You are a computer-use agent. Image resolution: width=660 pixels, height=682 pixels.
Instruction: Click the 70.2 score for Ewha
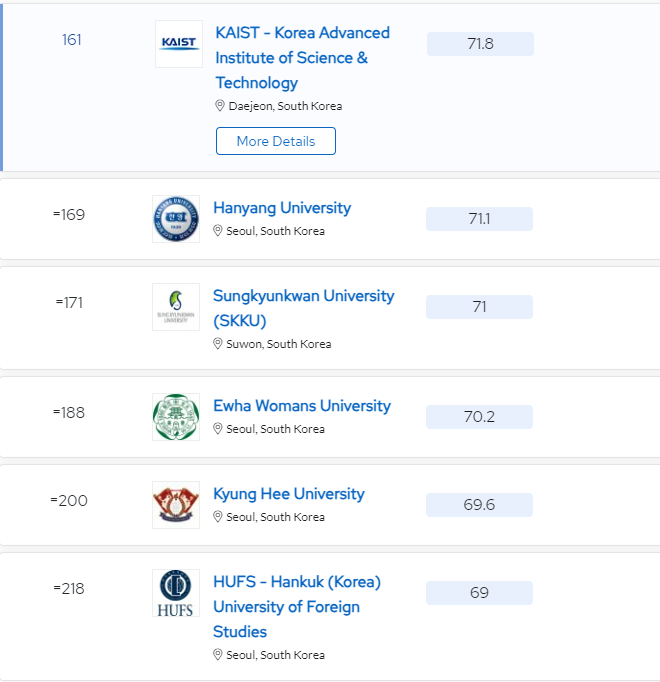(479, 417)
